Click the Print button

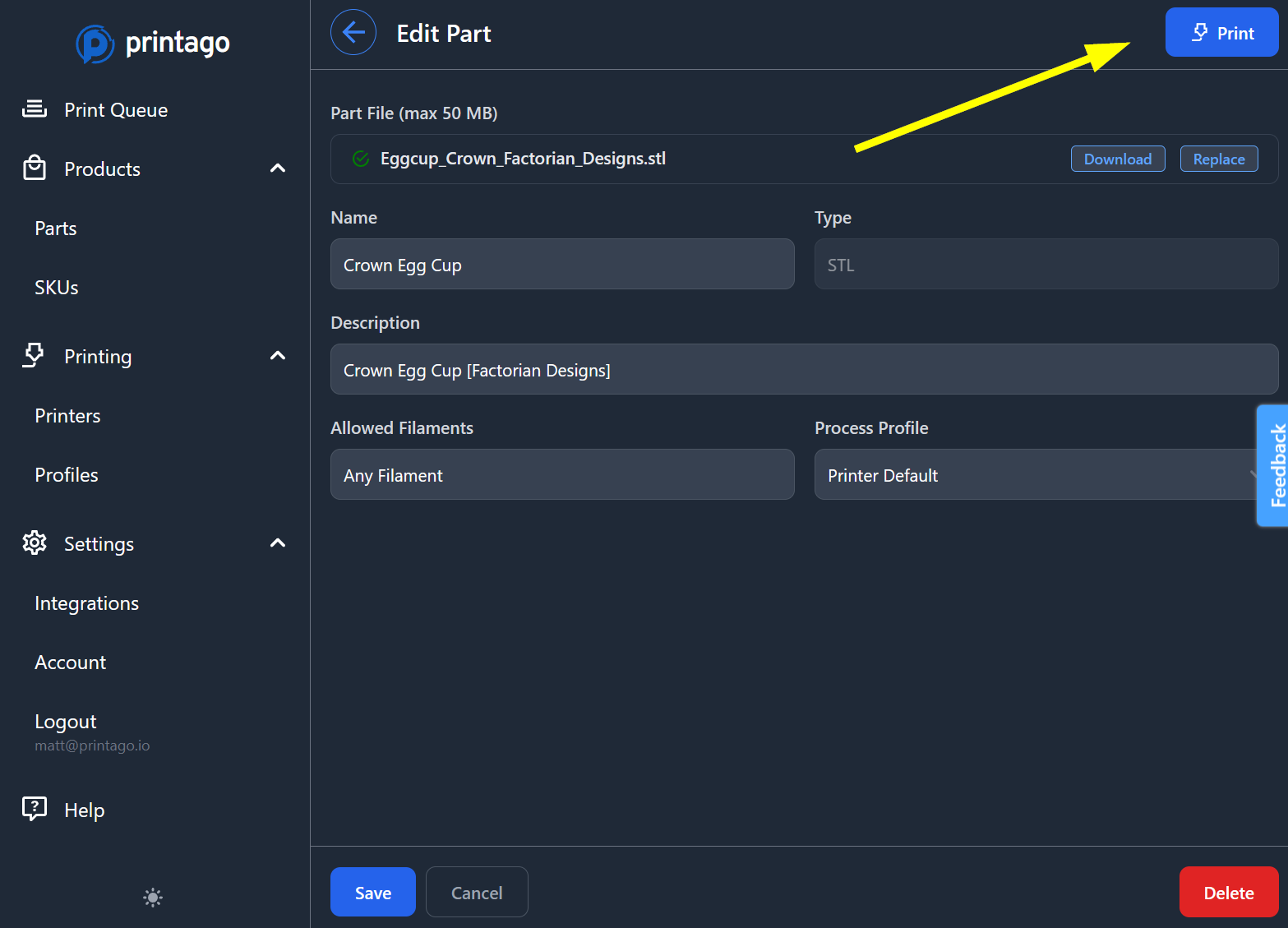pyautogui.click(x=1221, y=32)
